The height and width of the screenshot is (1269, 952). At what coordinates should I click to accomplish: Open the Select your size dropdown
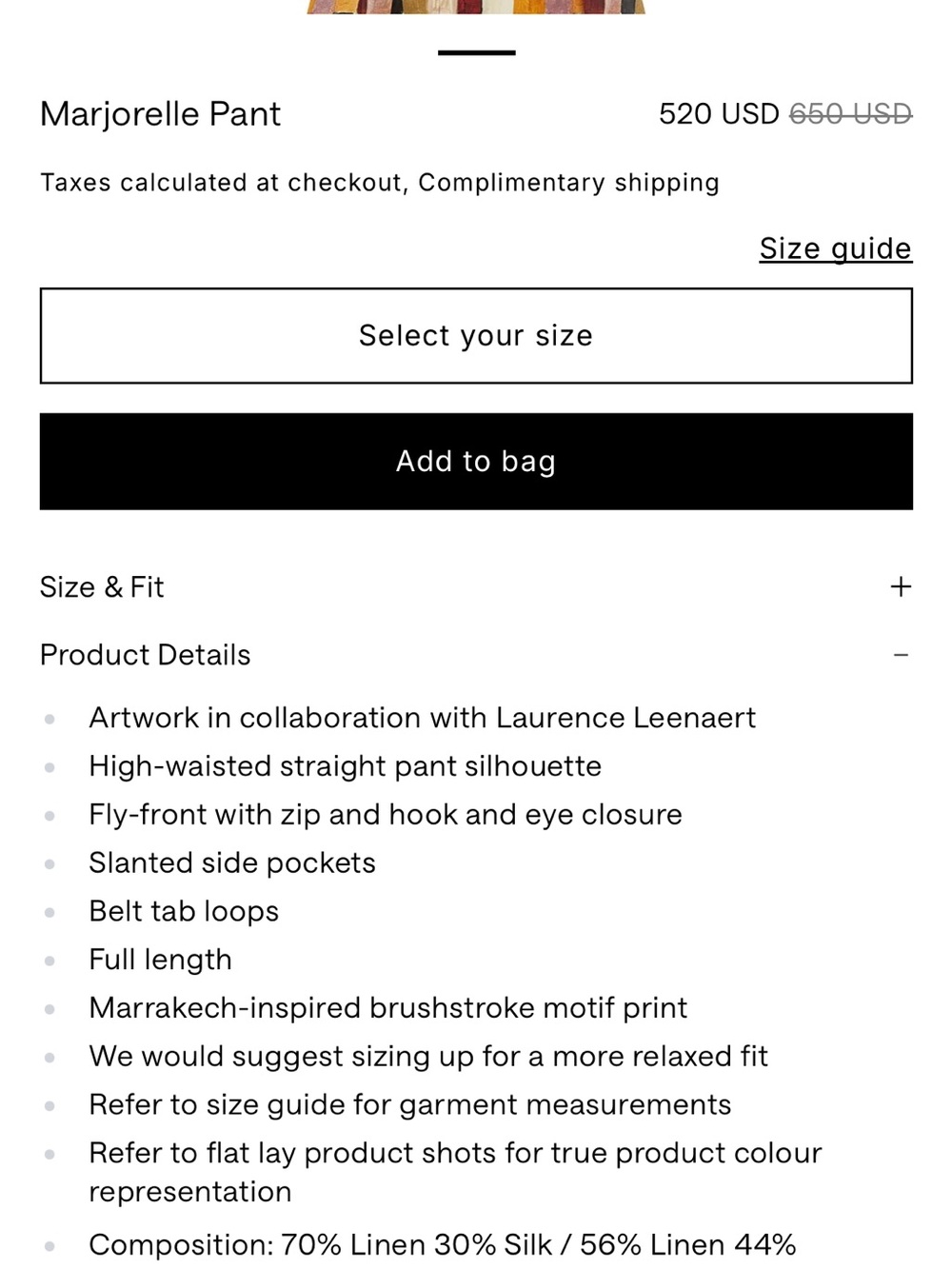[x=476, y=336]
